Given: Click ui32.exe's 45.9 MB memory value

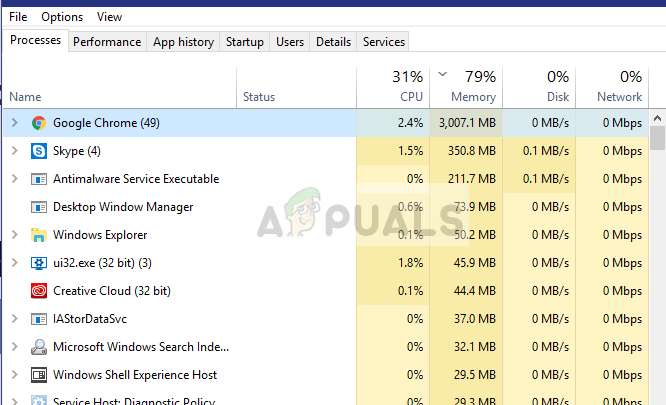Looking at the screenshot, I should click(475, 263).
